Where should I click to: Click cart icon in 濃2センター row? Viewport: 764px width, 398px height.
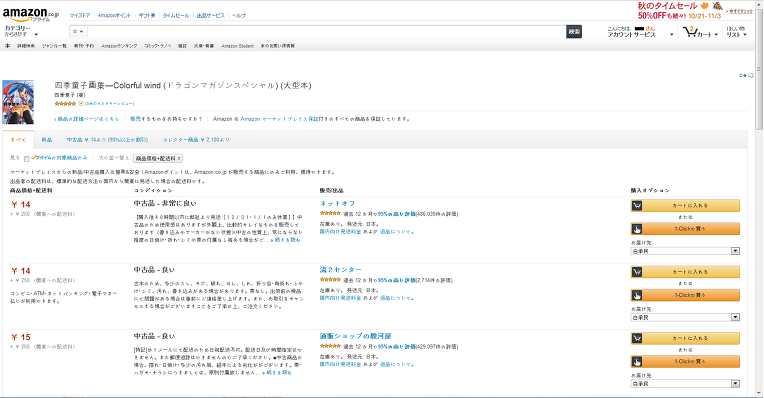coord(637,272)
